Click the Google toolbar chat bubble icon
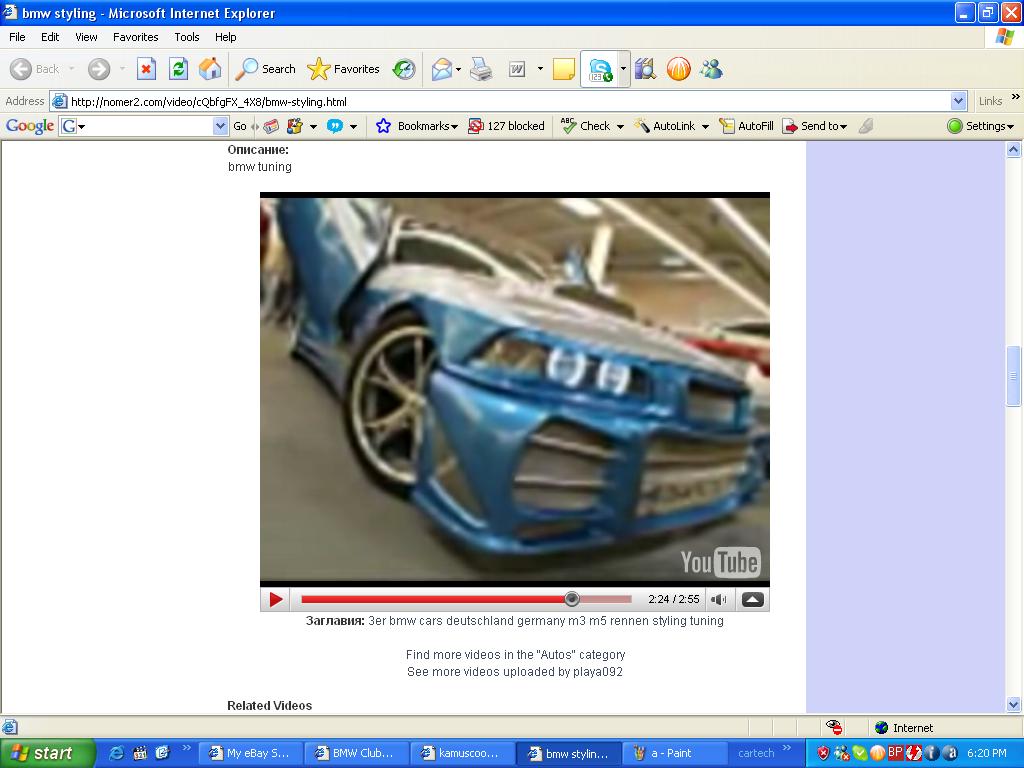 pyautogui.click(x=334, y=126)
